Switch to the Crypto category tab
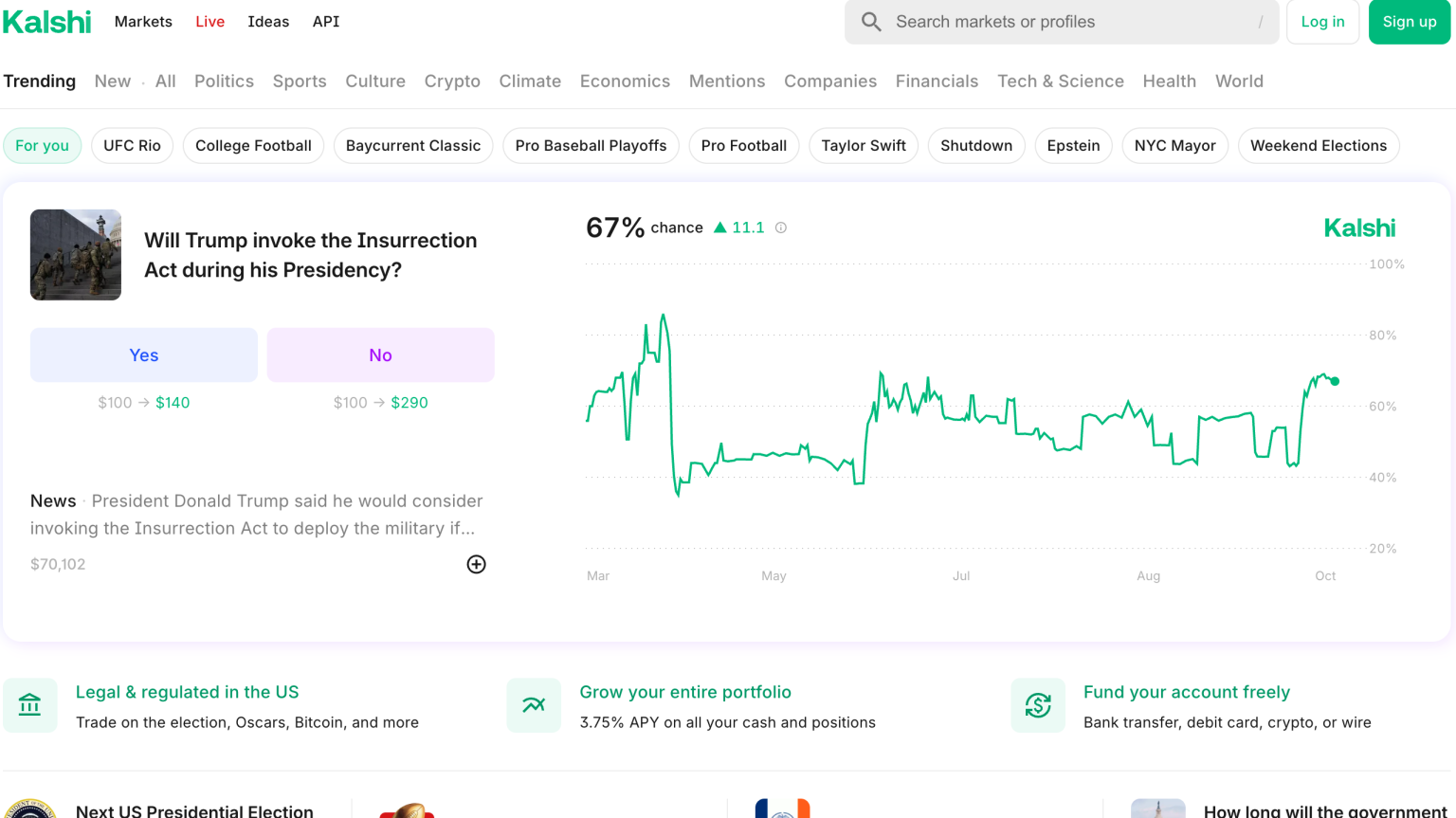 (x=452, y=82)
